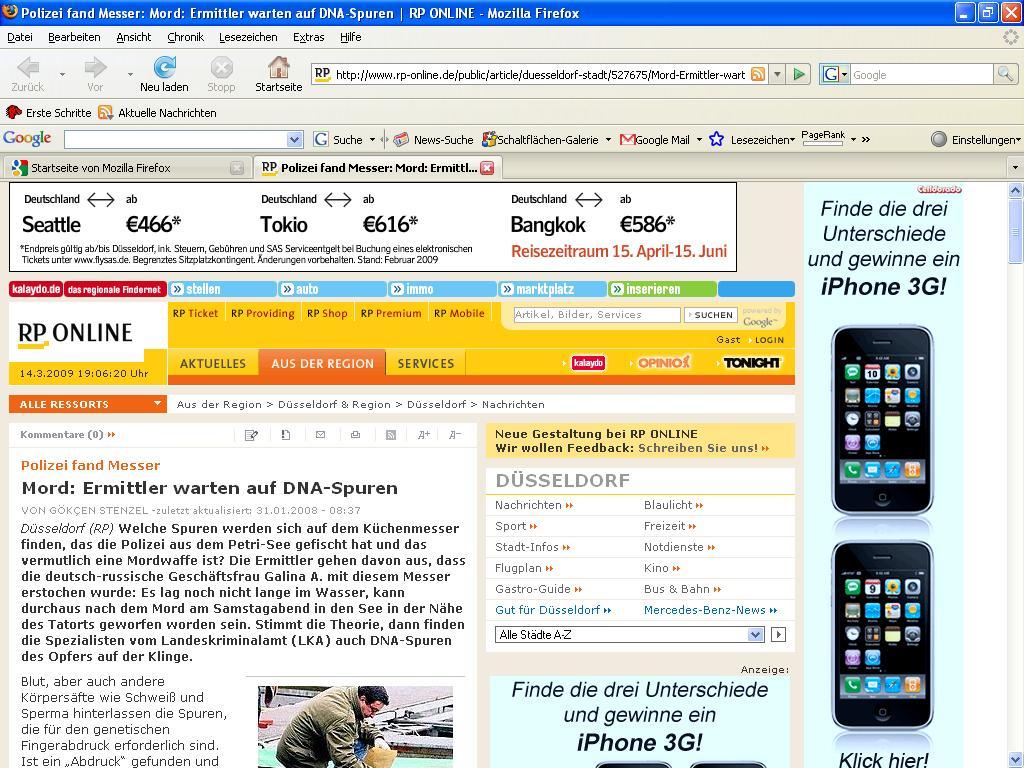Select the SERVICES navigation tab
1024x768 pixels.
pyautogui.click(x=425, y=363)
